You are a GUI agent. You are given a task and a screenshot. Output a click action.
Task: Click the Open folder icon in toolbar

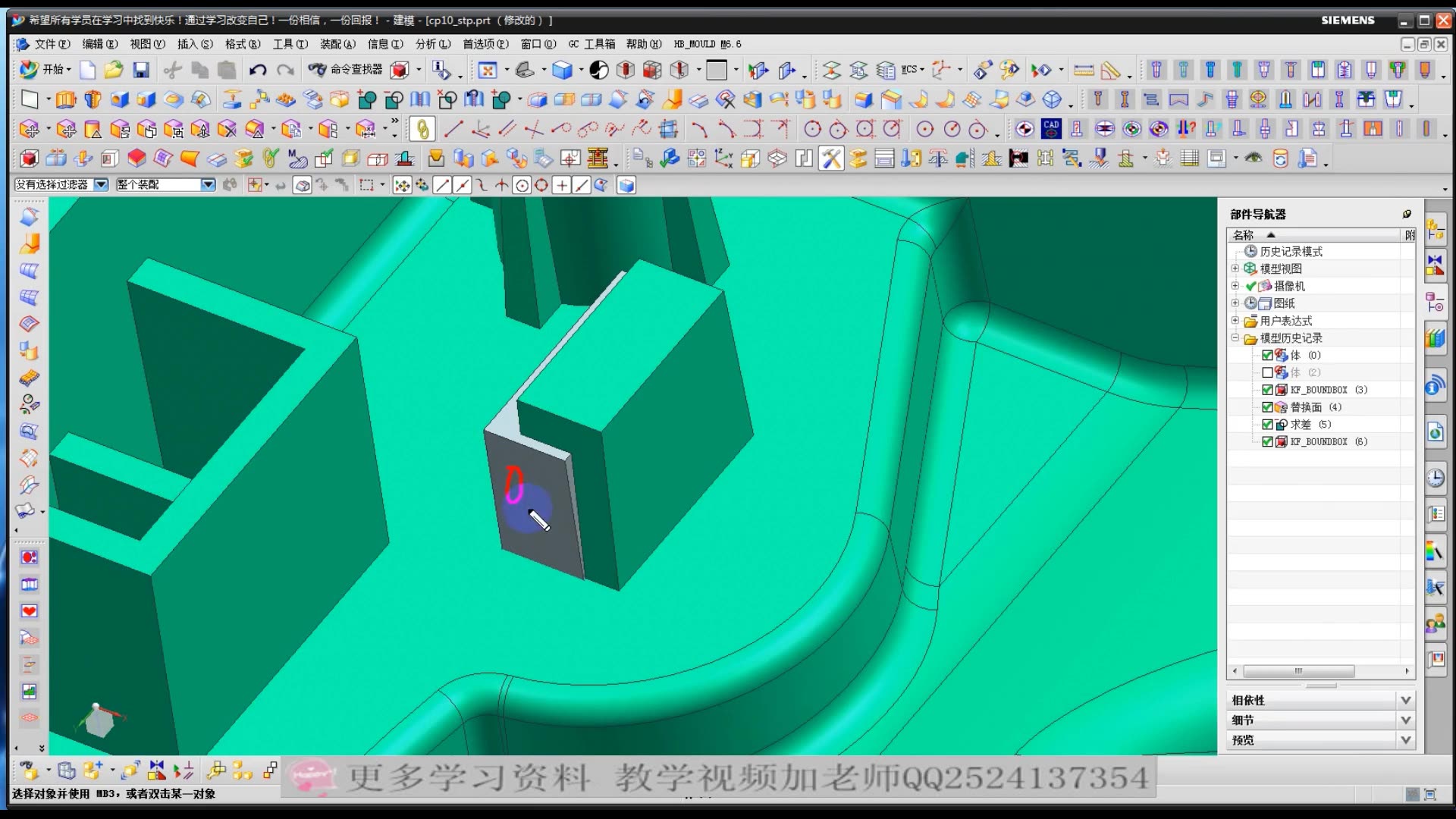114,71
